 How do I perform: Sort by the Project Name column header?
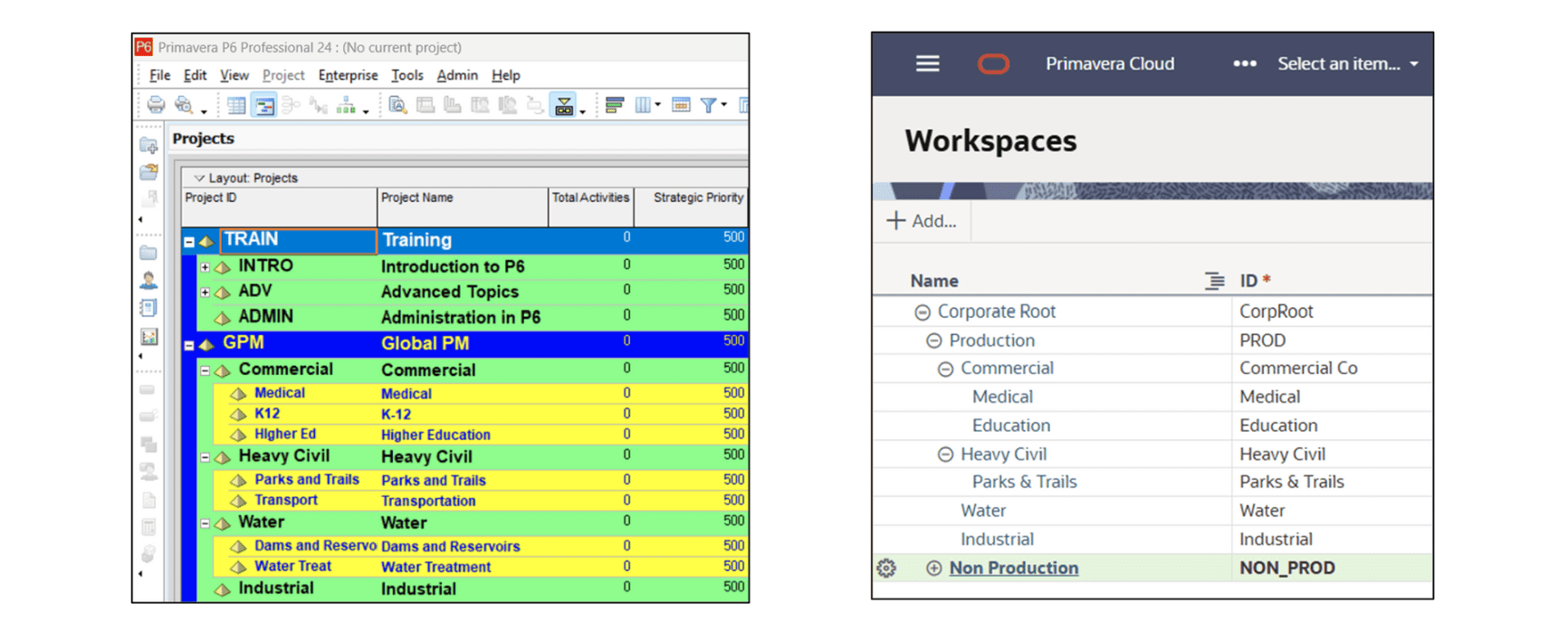click(x=463, y=207)
